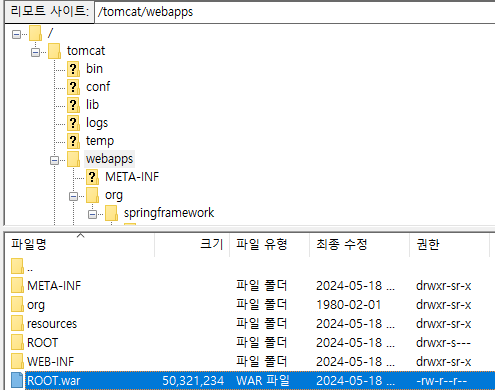
Task: Click the 'WAR 파일' file type cell
Action: tap(263, 381)
